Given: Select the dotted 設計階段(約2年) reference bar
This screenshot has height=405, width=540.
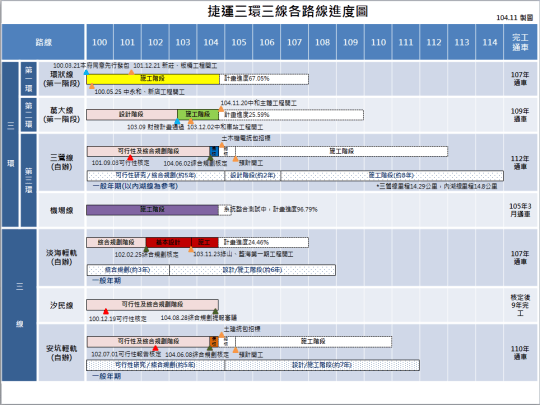Looking at the screenshot, I should [x=252, y=176].
